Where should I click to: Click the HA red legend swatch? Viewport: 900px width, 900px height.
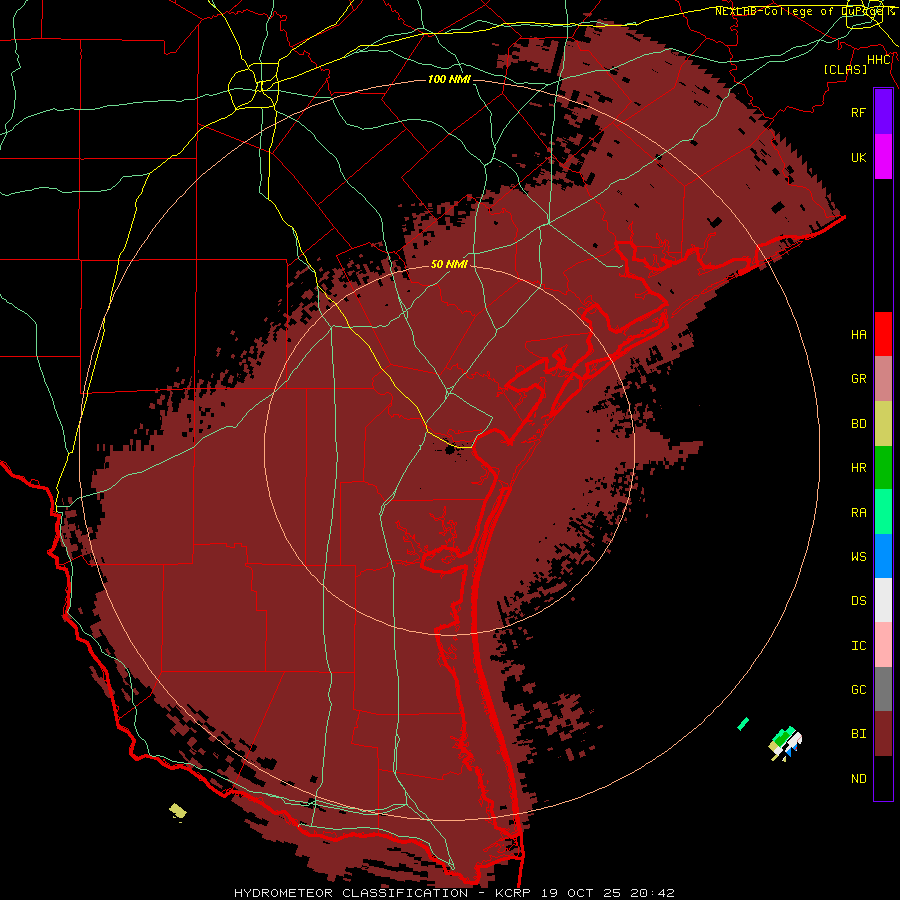click(x=883, y=334)
